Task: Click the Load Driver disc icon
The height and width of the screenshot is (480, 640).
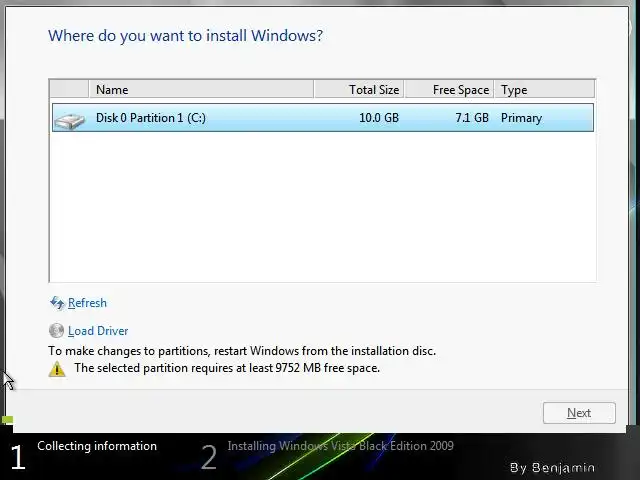Action: click(56, 331)
